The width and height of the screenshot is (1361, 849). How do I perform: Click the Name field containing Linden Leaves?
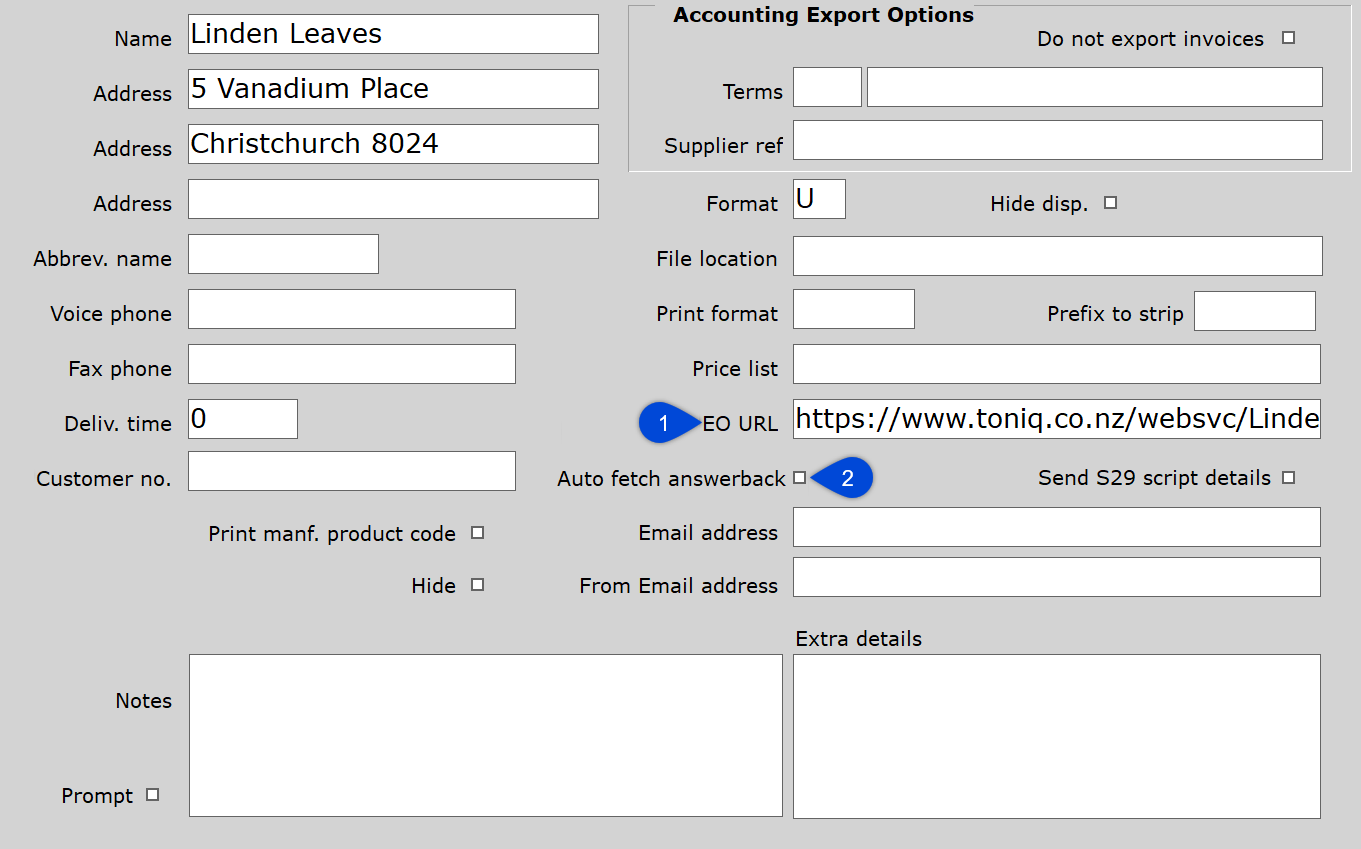pos(393,34)
